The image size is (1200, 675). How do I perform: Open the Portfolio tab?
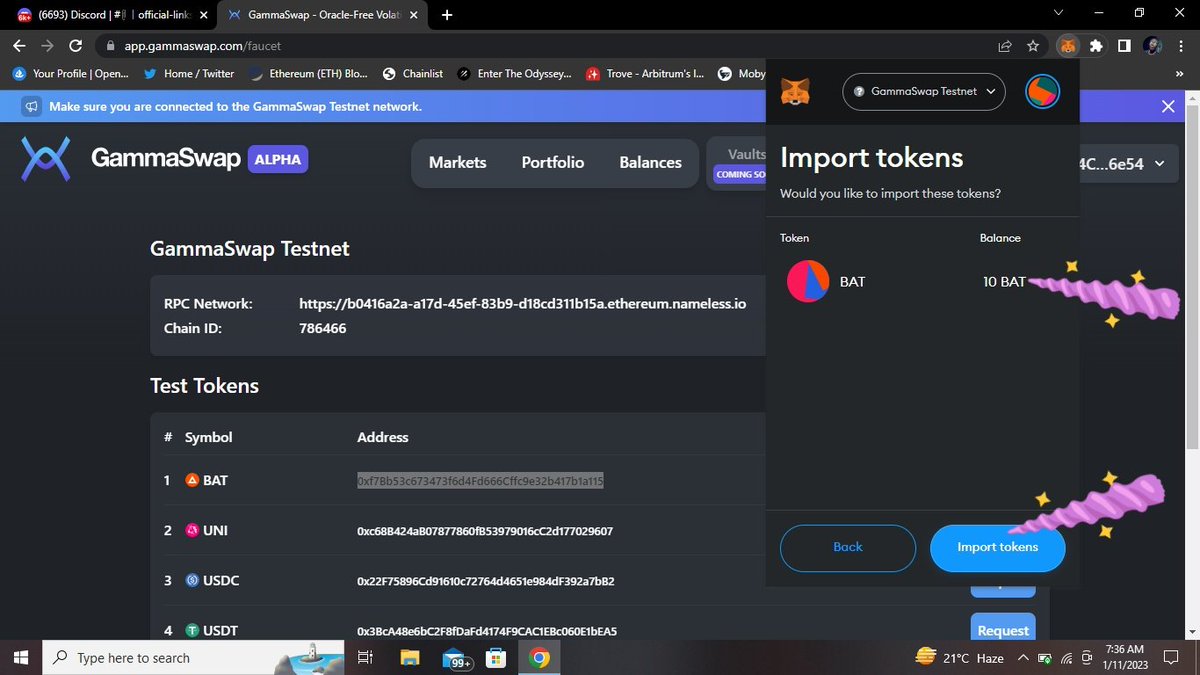[553, 162]
